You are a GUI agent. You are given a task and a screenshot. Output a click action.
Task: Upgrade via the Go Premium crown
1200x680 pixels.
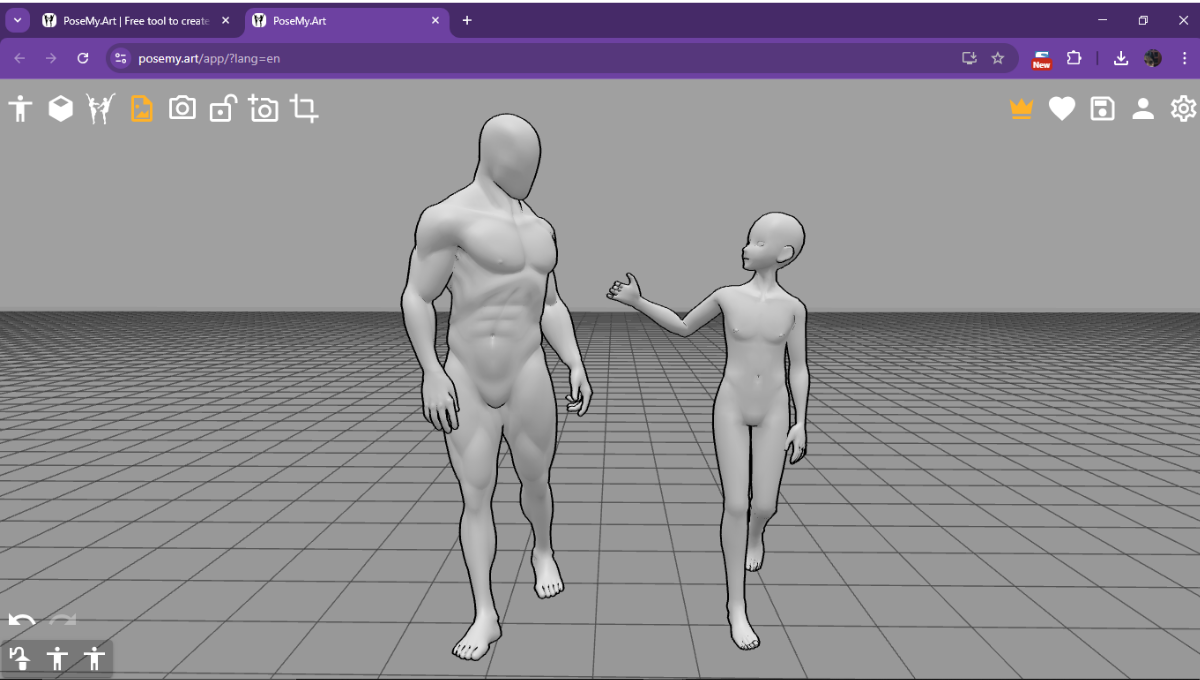point(1020,108)
